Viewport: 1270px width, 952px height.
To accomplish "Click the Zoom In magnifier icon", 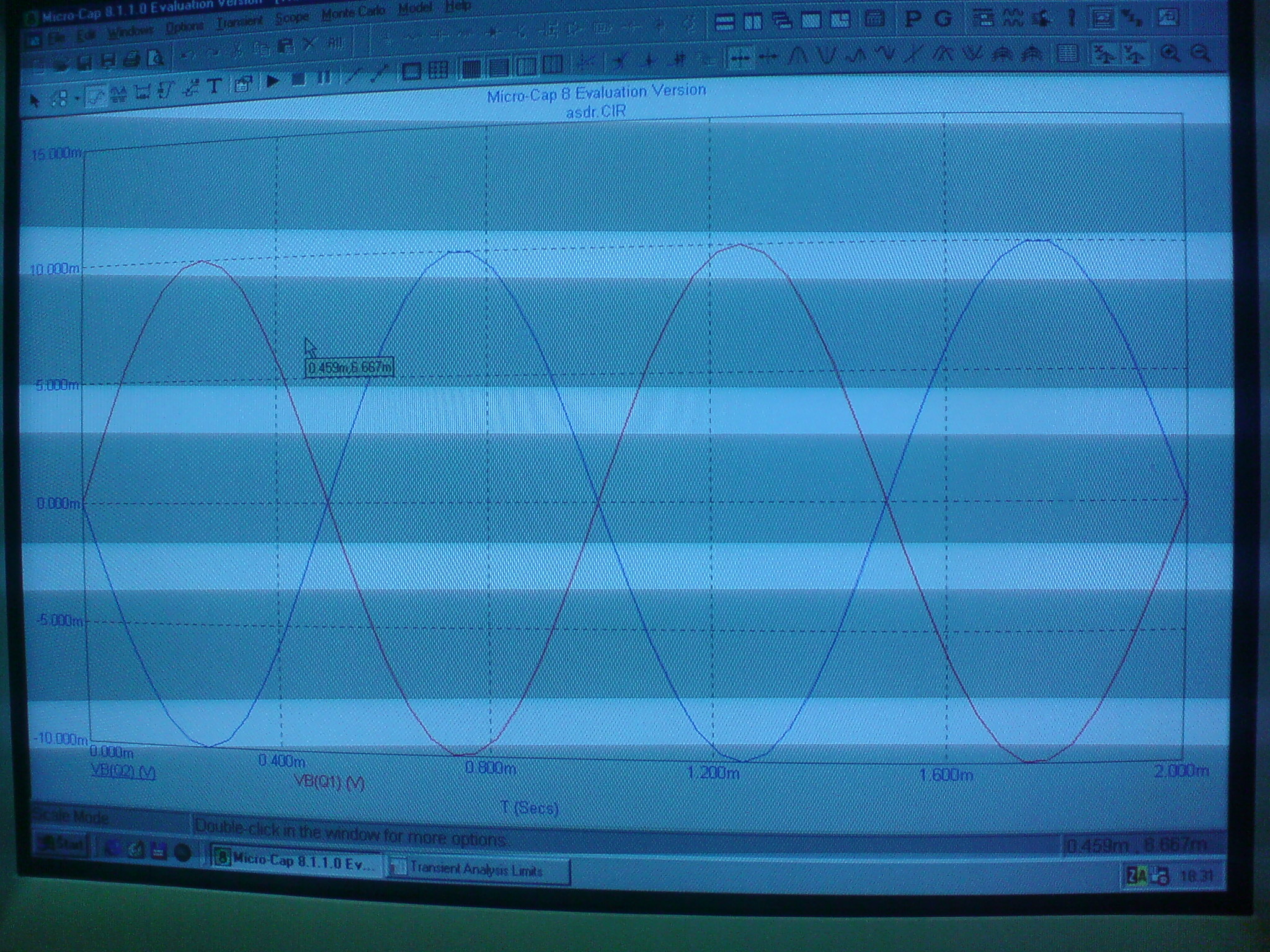I will pos(1171,53).
